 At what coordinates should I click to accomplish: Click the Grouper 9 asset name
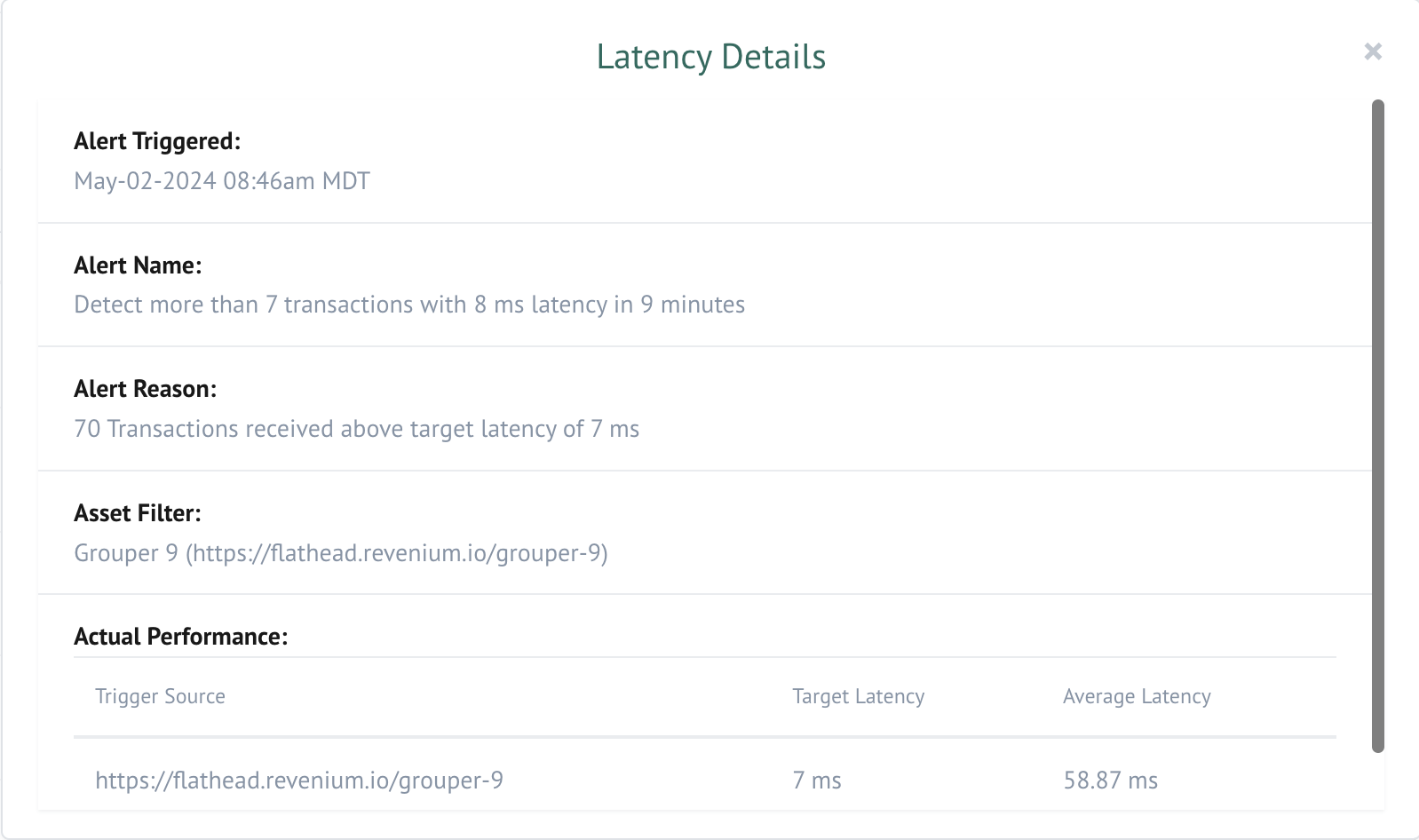click(126, 553)
